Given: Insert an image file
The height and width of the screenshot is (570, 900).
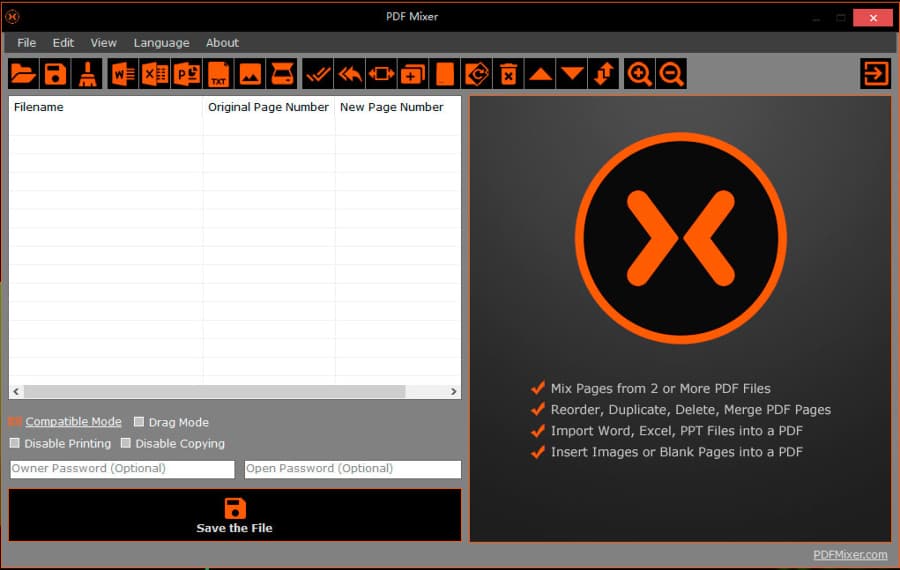Looking at the screenshot, I should click(x=250, y=74).
